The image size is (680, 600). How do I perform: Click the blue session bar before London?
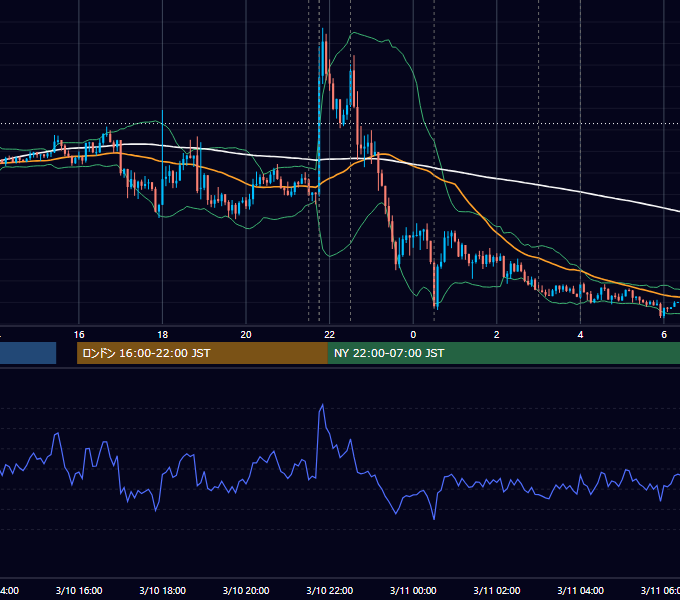coord(28,353)
